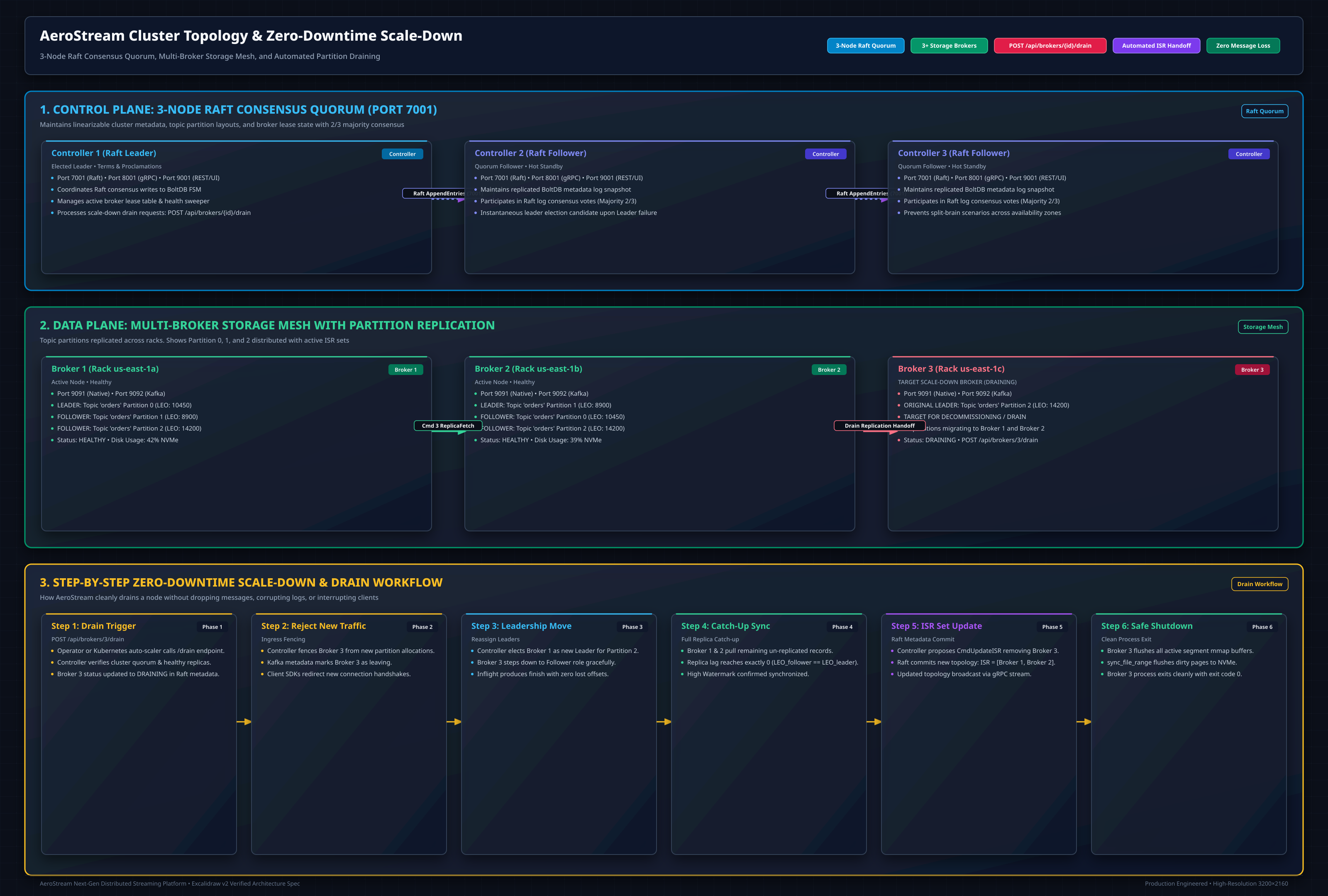This screenshot has width=1328, height=896.
Task: Click the 'Controller 2 (Raft Follower)' card title
Action: pyautogui.click(x=530, y=153)
